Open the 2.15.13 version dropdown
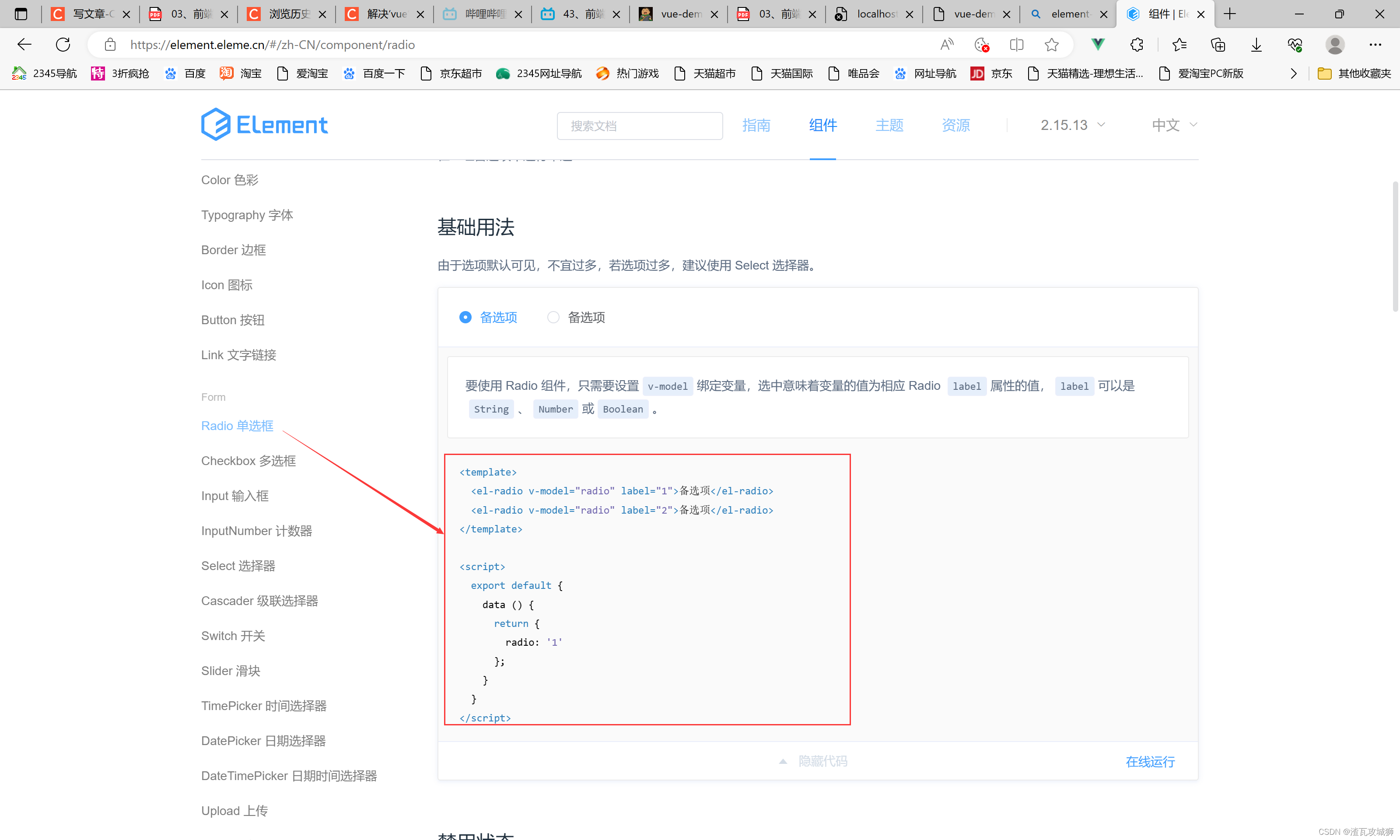 coord(1073,125)
